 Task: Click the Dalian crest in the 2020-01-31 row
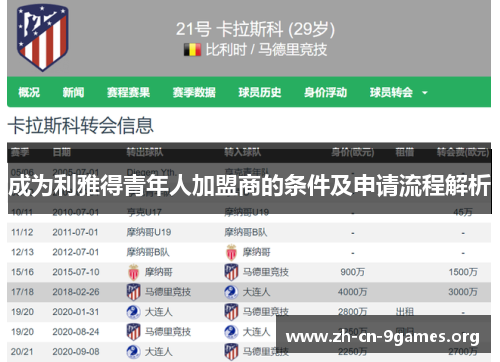[133, 312]
